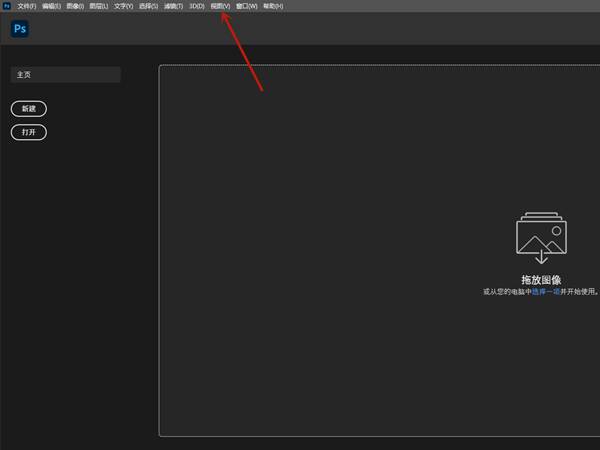Select the 主页 Home tab
This screenshot has width=600, height=450.
66,75
